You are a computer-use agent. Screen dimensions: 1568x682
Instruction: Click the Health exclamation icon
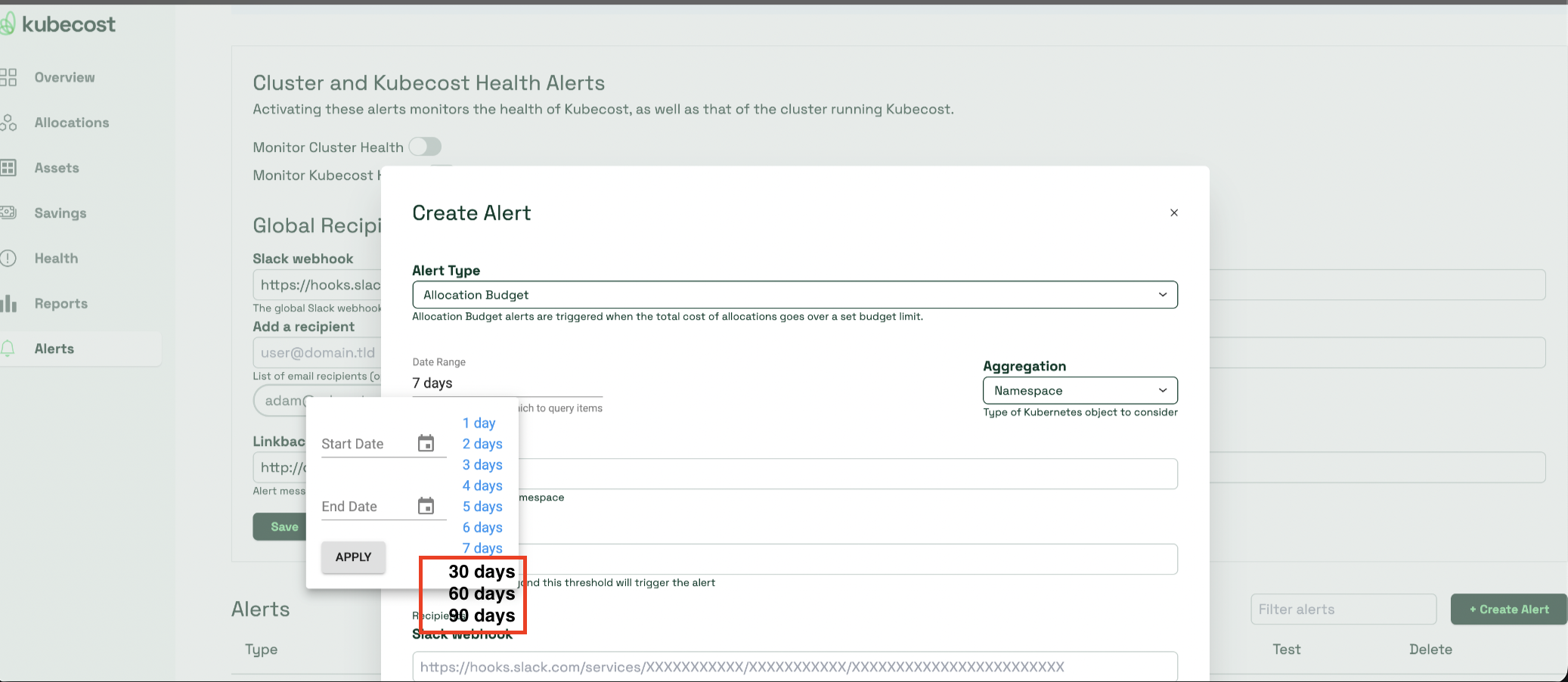pos(8,259)
